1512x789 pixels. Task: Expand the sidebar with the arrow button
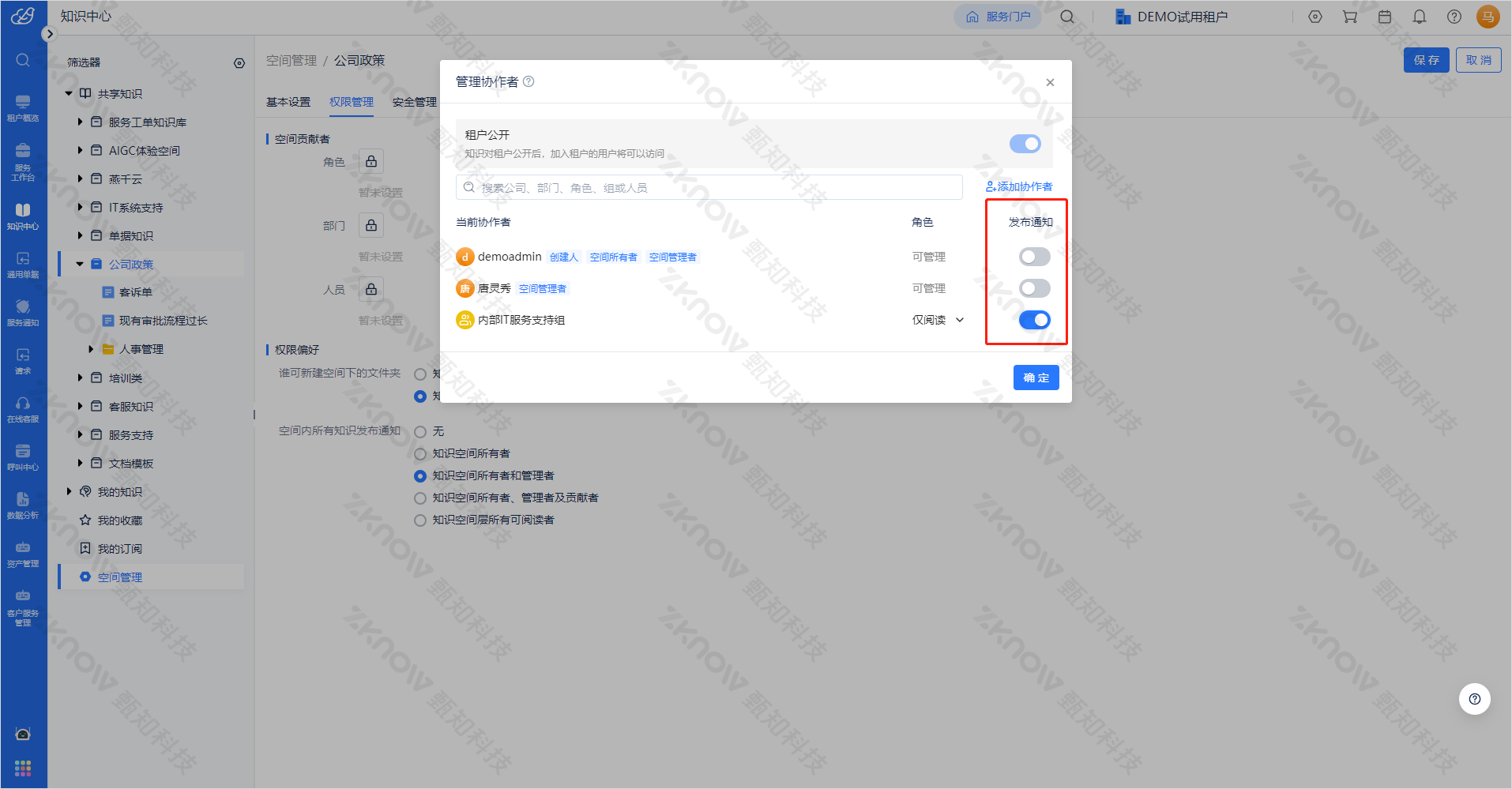point(49,34)
